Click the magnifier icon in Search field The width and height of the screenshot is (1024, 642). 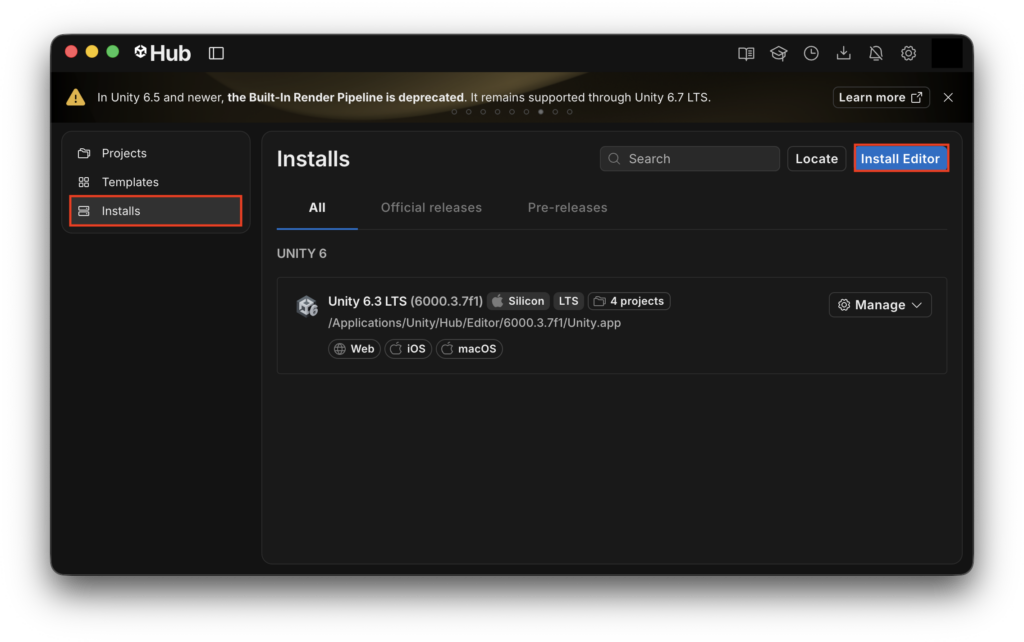(x=614, y=159)
